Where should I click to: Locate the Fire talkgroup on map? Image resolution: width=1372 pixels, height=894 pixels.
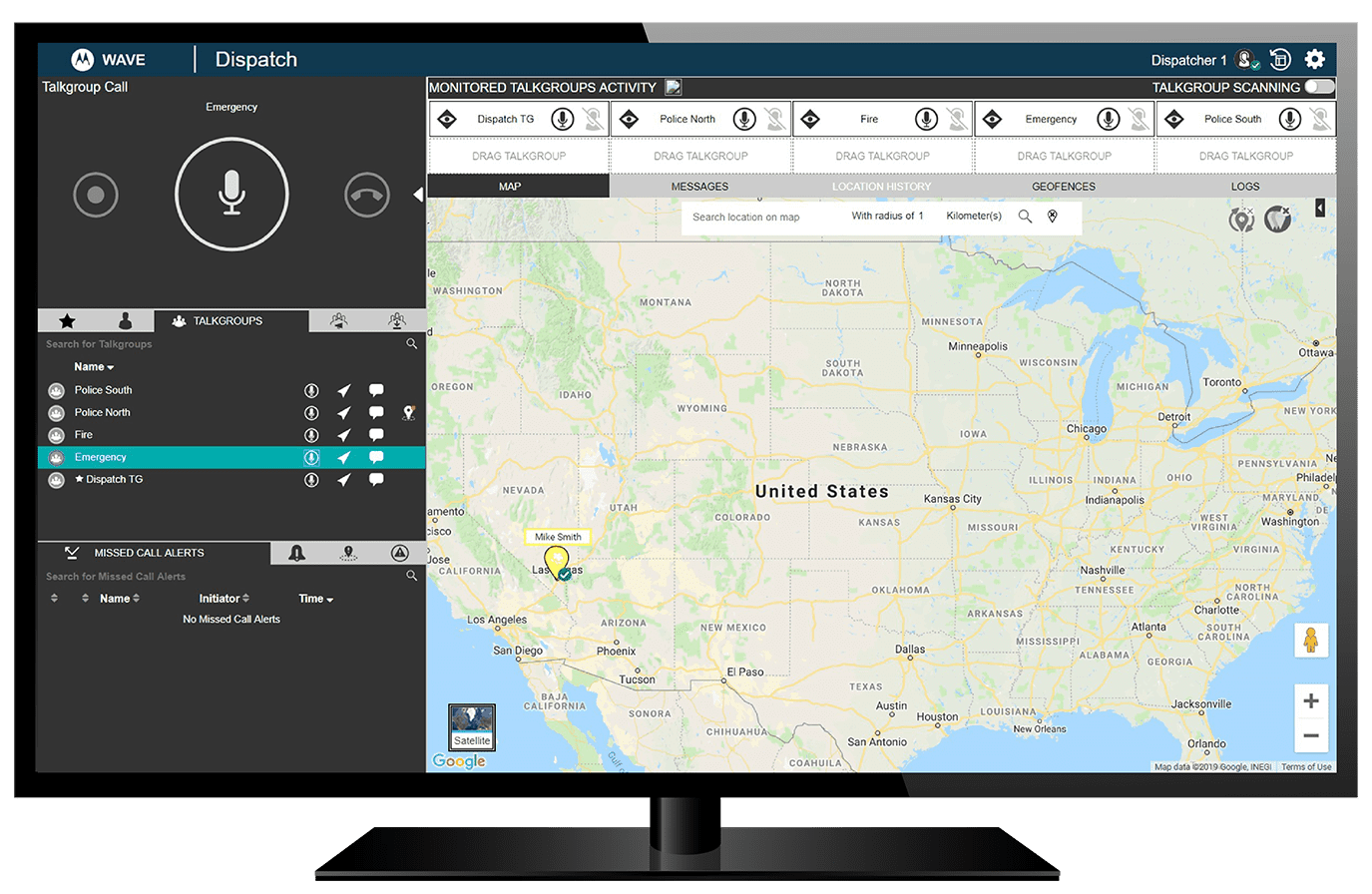[x=343, y=435]
